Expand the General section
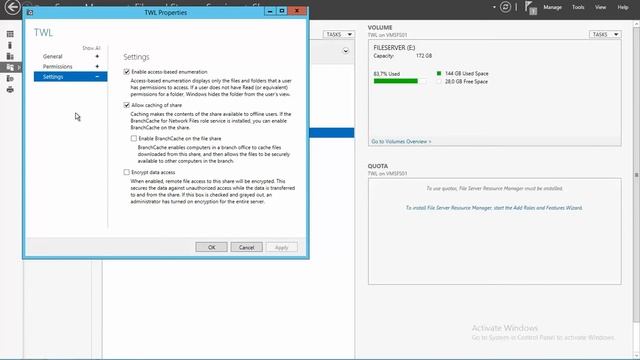The width and height of the screenshot is (640, 360). (97, 56)
